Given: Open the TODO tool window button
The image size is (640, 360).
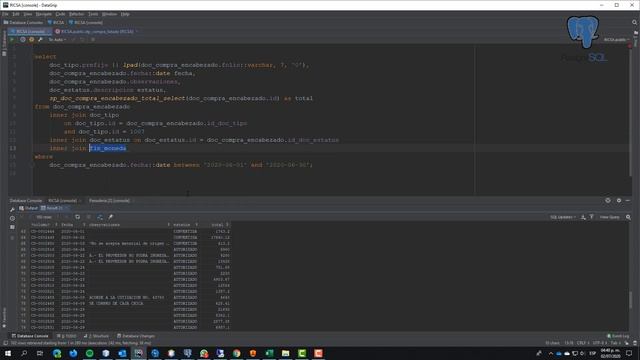Looking at the screenshot, I should coord(67,336).
